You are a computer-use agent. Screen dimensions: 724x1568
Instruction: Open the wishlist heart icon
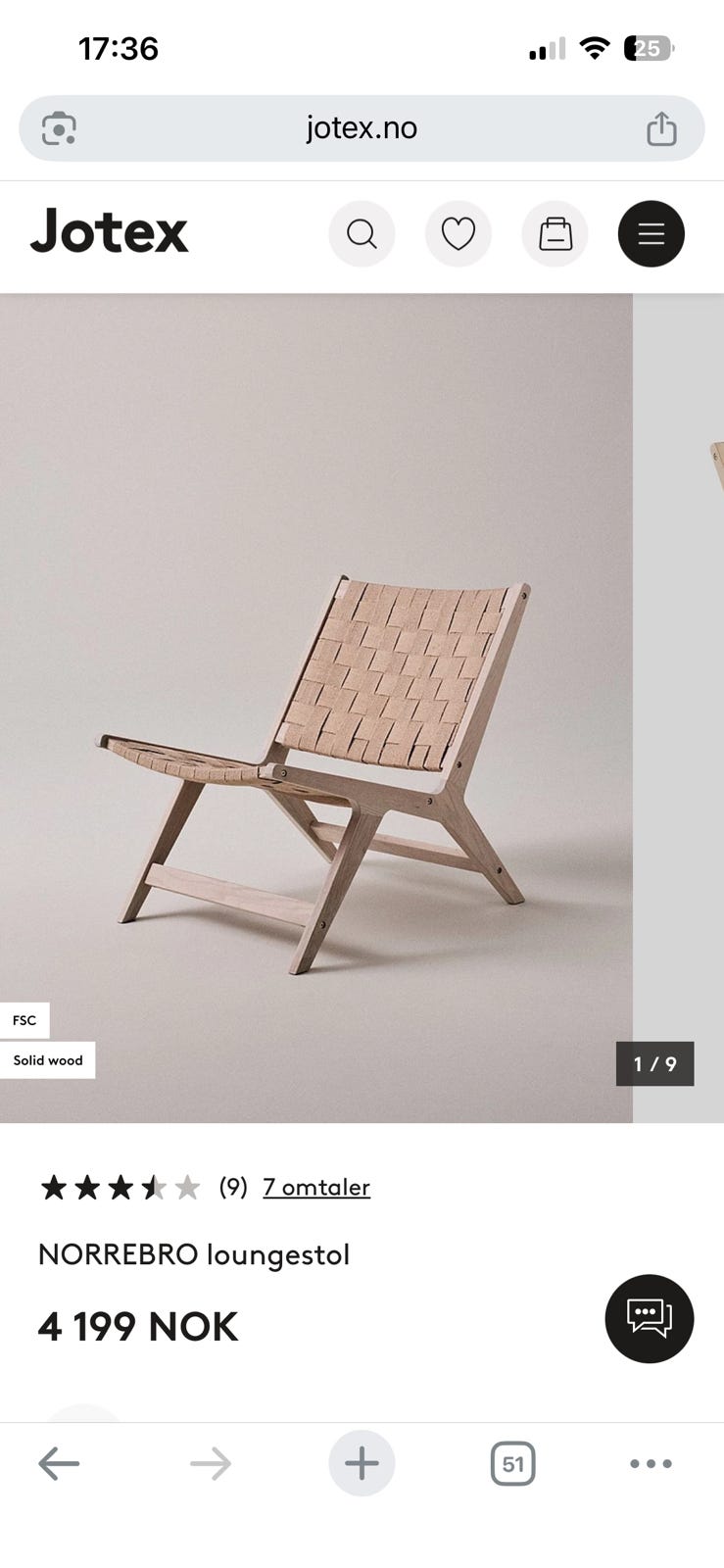[458, 234]
